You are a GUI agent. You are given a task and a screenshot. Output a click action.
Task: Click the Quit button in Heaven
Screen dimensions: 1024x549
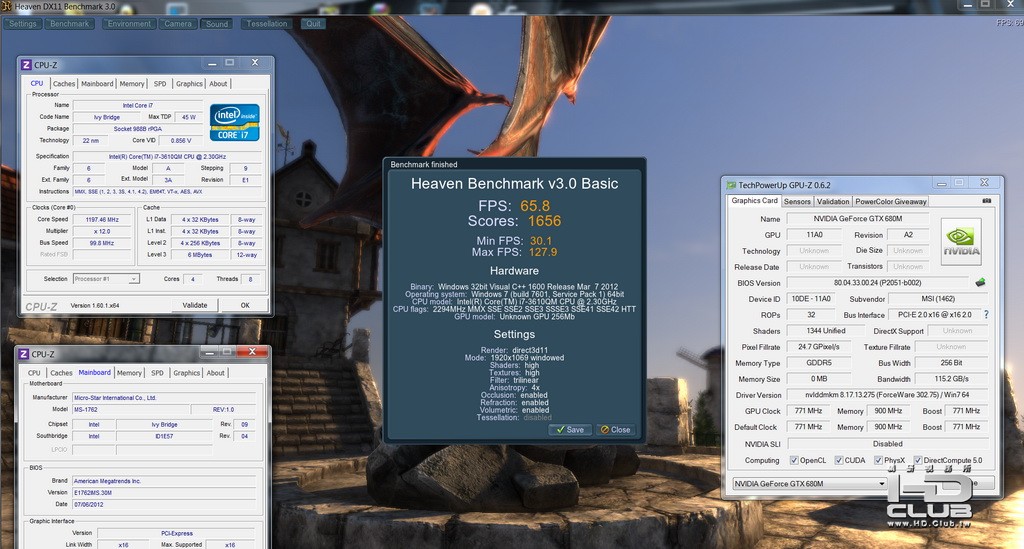click(313, 24)
